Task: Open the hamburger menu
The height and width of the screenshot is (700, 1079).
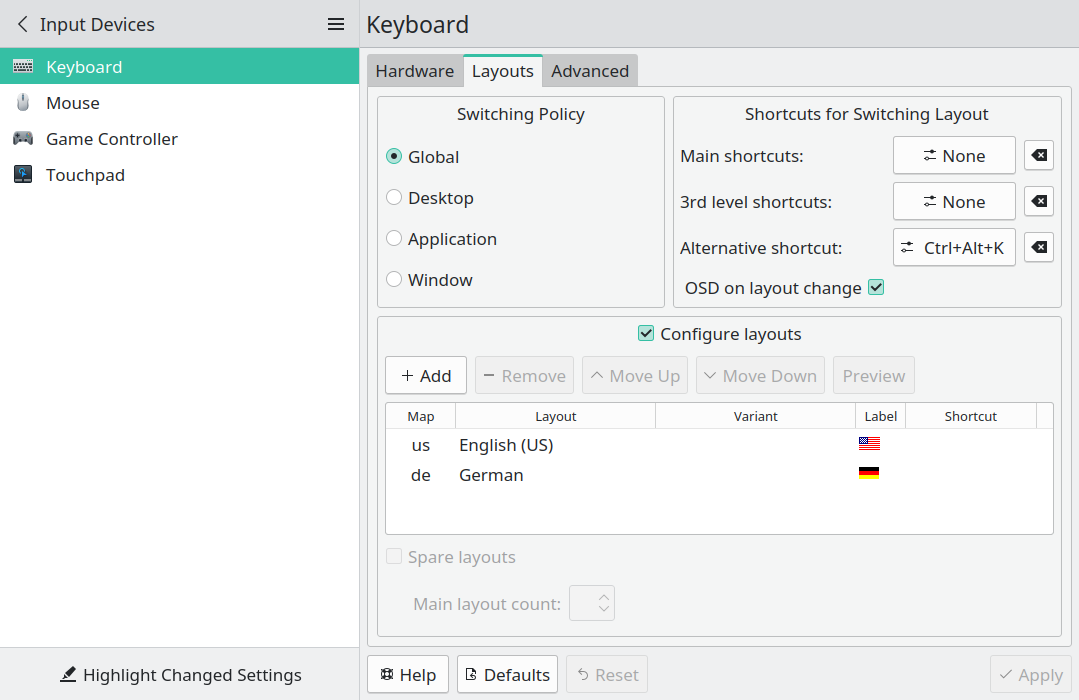Action: click(336, 24)
